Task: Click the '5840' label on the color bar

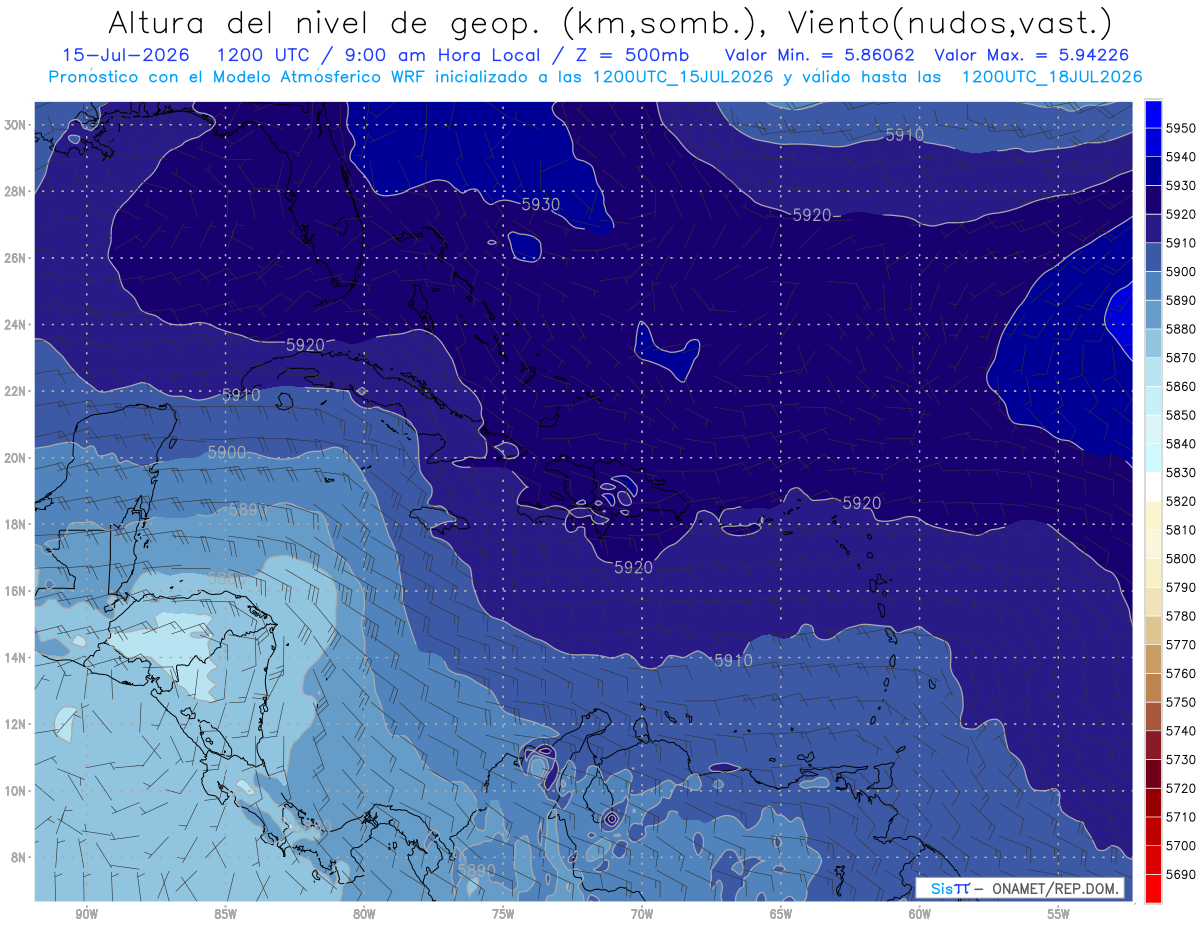Action: click(1181, 444)
